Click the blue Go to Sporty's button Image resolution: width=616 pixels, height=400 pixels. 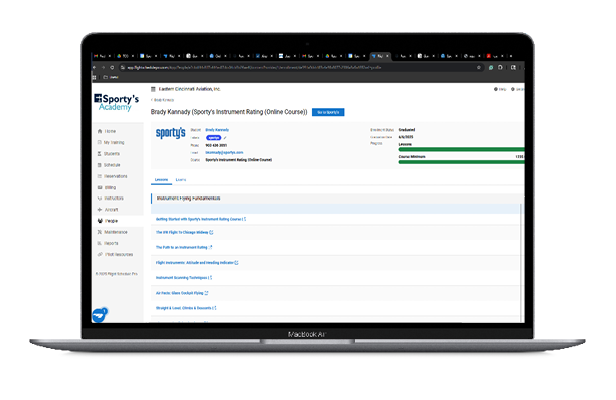pos(327,112)
